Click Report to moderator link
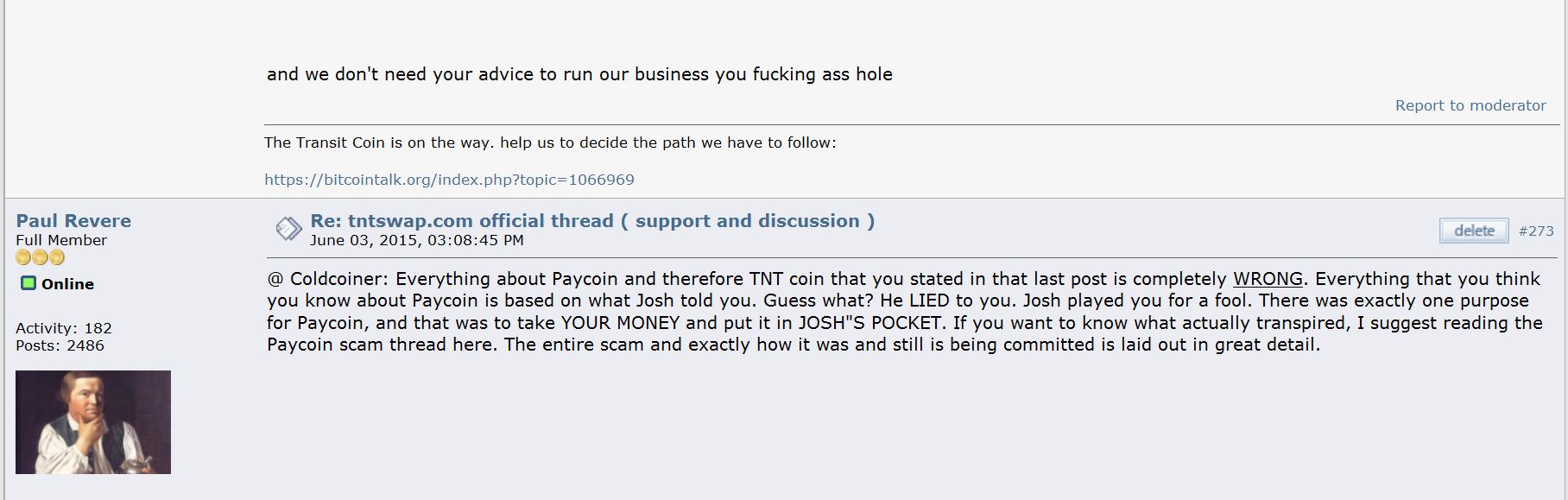This screenshot has height=500, width=1568. coord(1470,105)
